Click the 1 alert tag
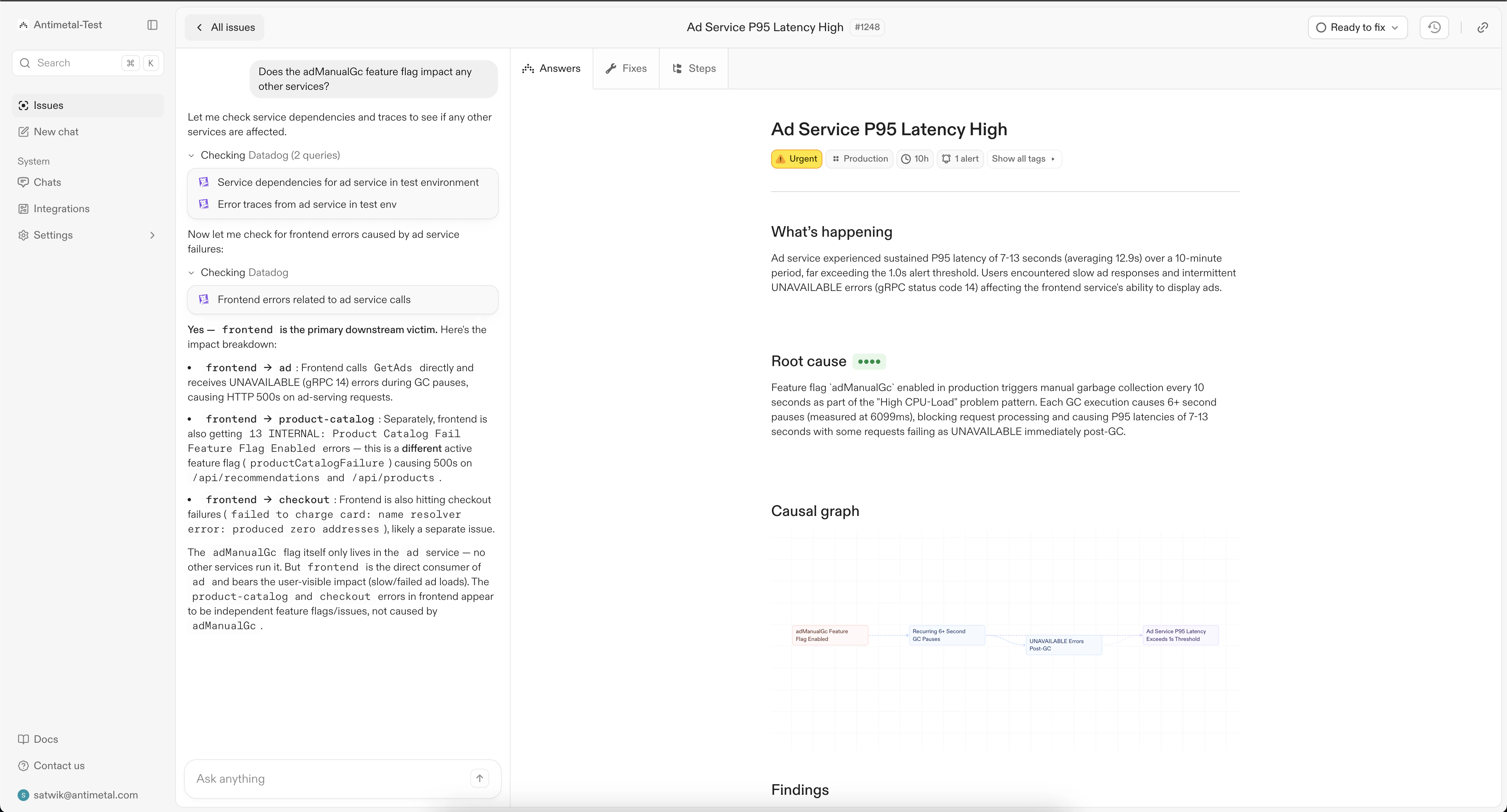The width and height of the screenshot is (1507, 812). pos(960,159)
